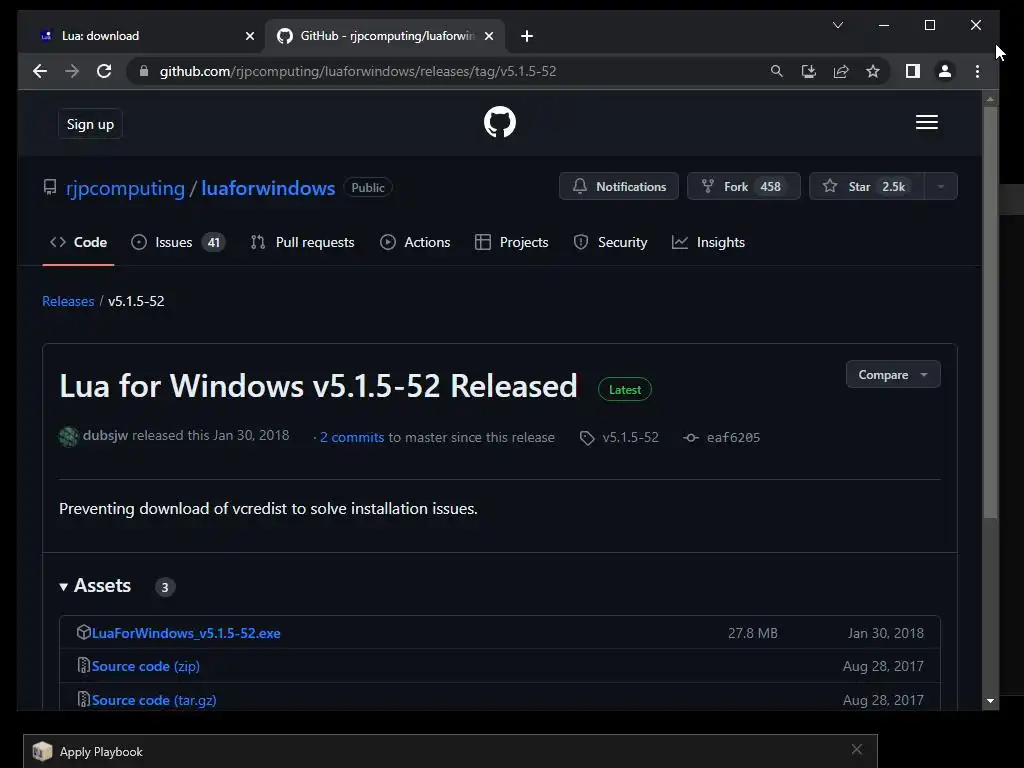Screen dimensions: 1024x768
Task: Bookmark this page with the star icon
Action: (x=872, y=71)
